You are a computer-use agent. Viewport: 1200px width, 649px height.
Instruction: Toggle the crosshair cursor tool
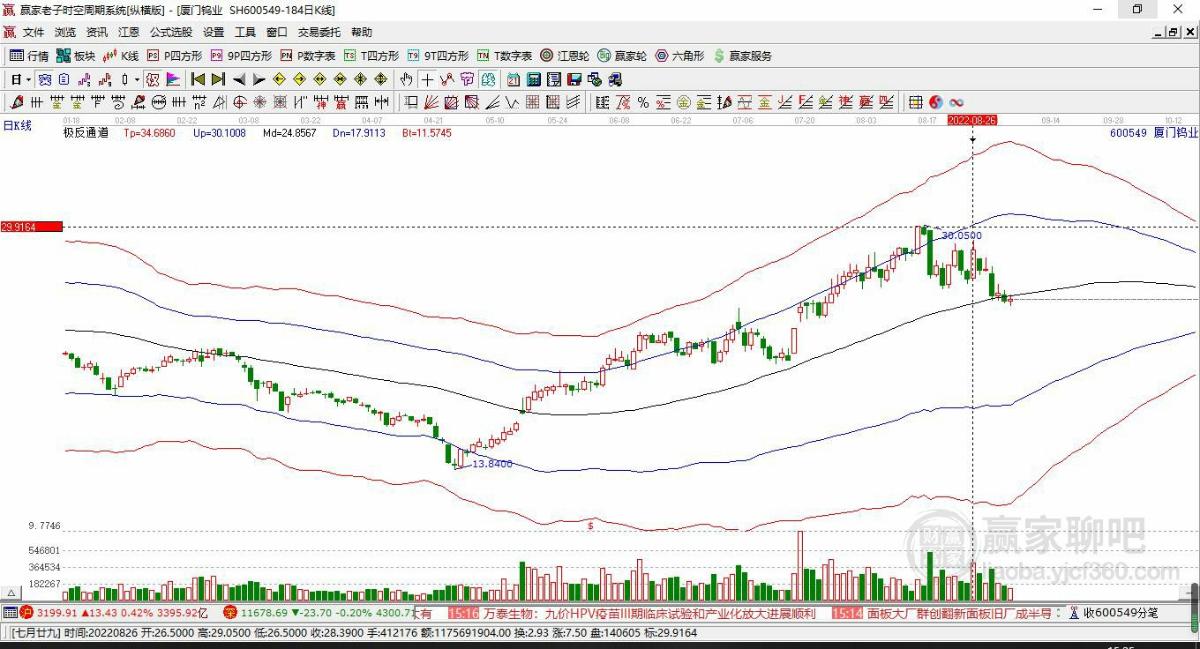[427, 79]
